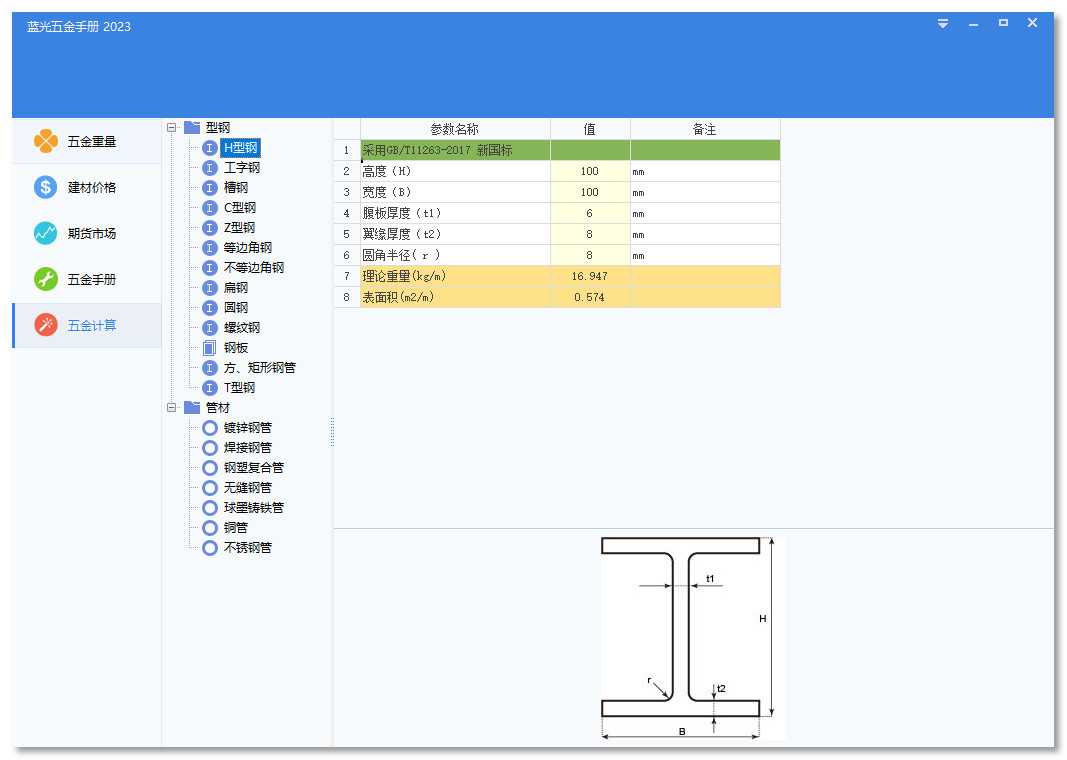The width and height of the screenshot is (1067, 760).
Task: Select the 无缝钢管 label
Action: coord(248,488)
